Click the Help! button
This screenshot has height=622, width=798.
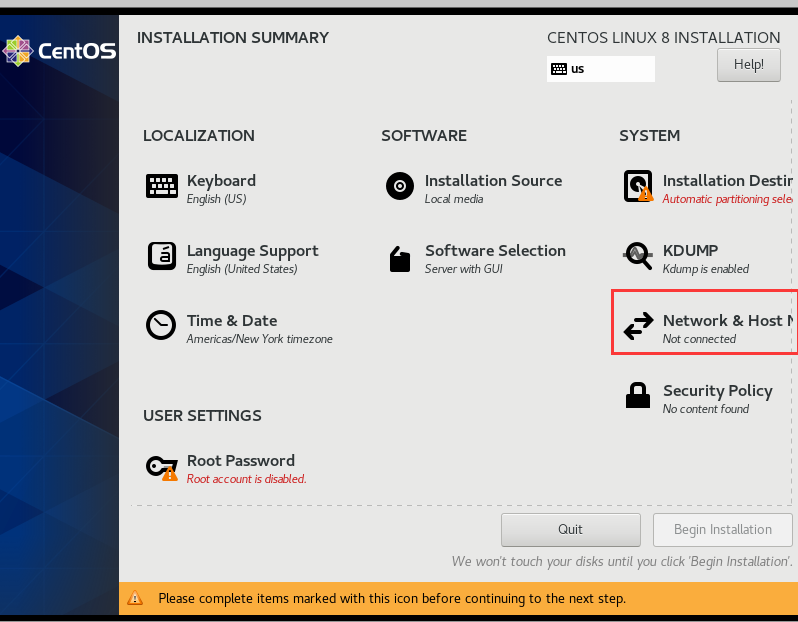(749, 65)
